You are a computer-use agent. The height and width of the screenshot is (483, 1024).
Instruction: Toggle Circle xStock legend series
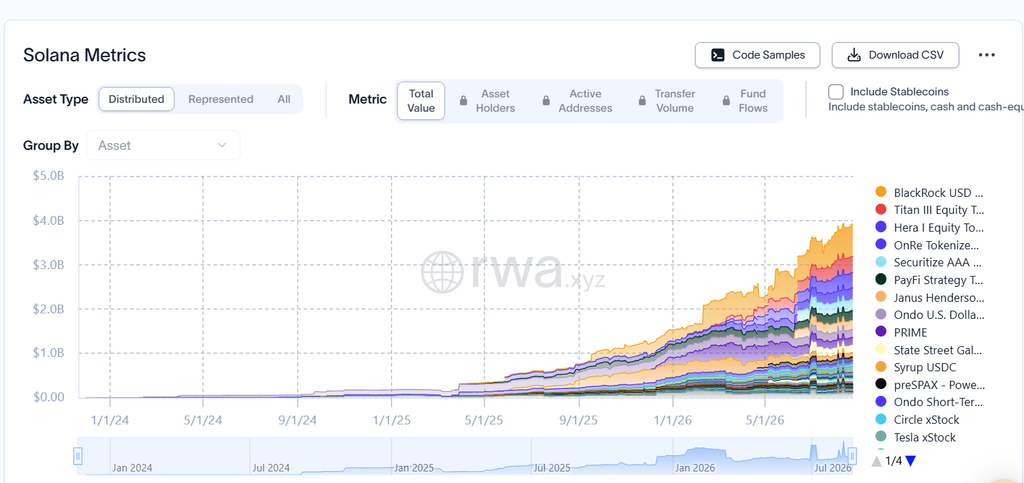918,420
